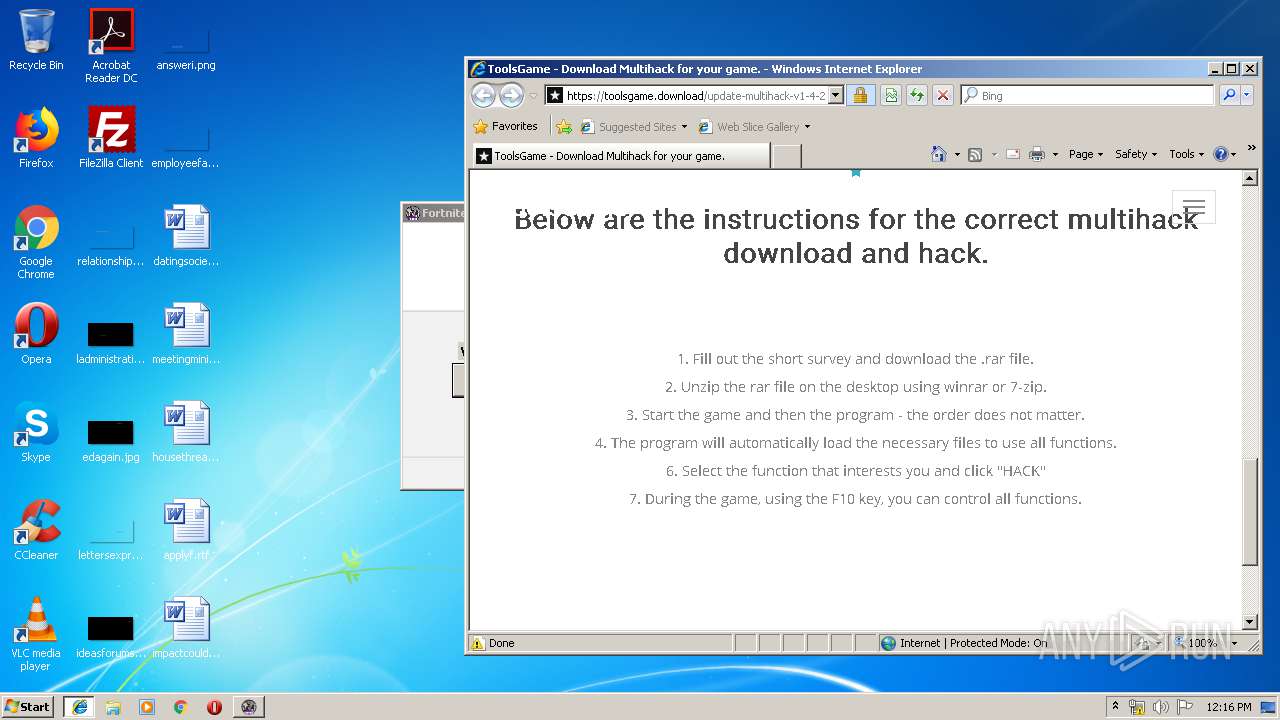Select the ToolsGame tab

621,156
